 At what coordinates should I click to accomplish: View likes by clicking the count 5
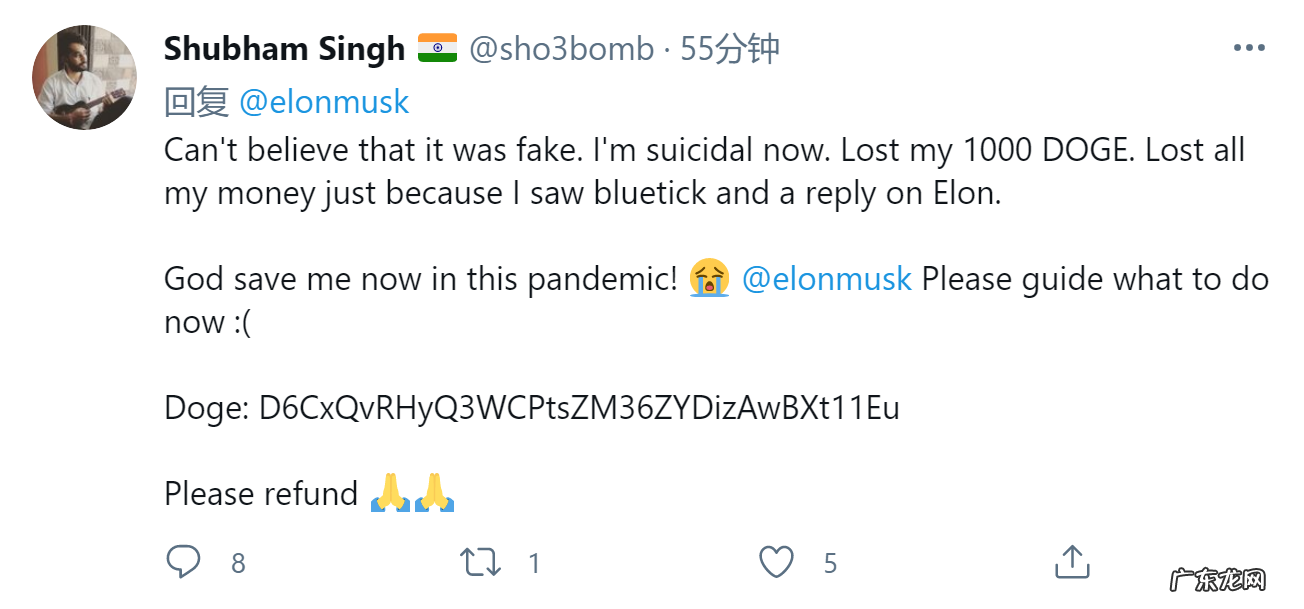[831, 564]
